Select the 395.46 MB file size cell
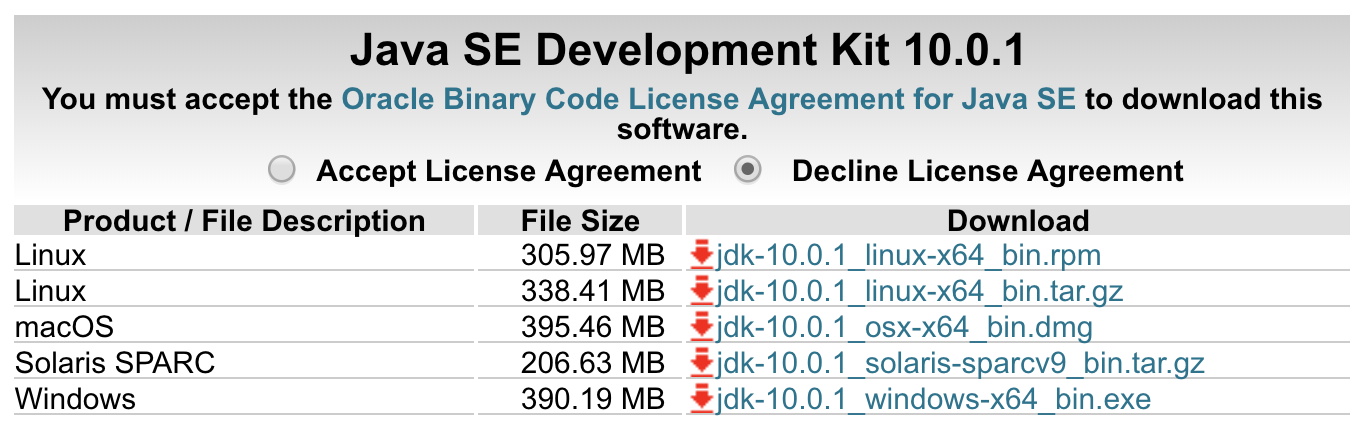Image resolution: width=1362 pixels, height=426 pixels. [x=580, y=328]
